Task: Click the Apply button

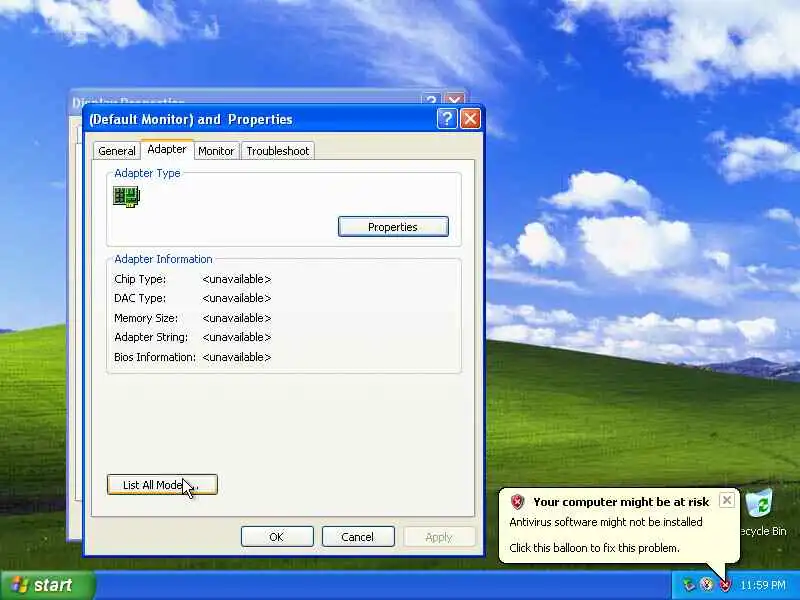Action: [439, 537]
